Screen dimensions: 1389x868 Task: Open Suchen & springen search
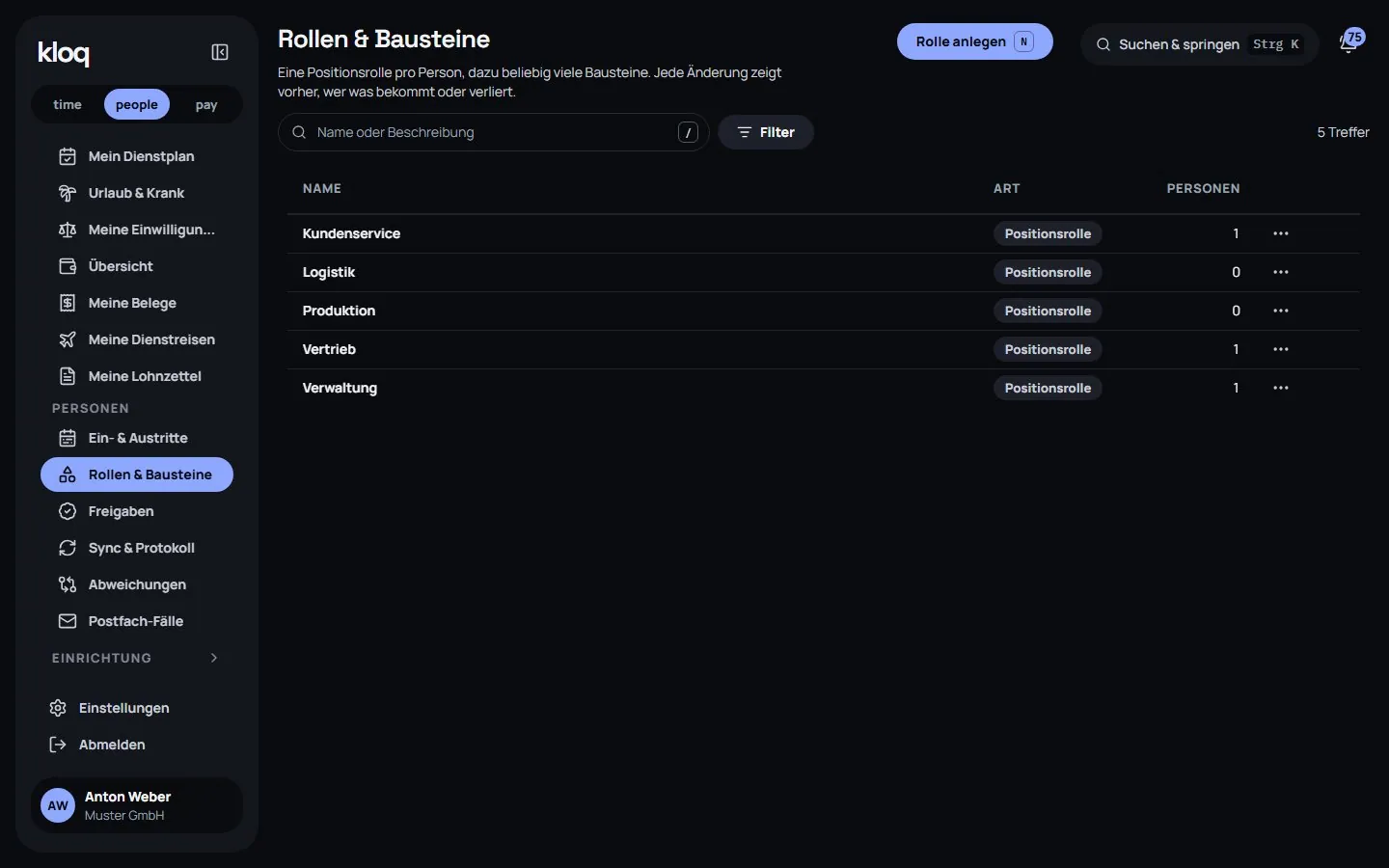click(1199, 44)
